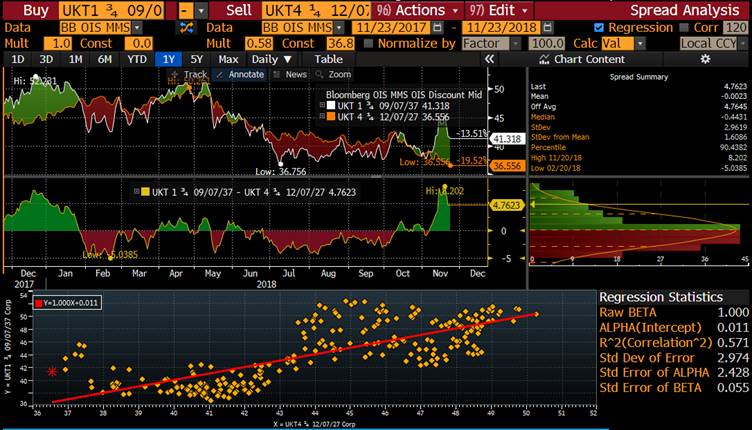This screenshot has height=430, width=752.
Task: Switch to the 6M time range
Action: click(x=105, y=59)
